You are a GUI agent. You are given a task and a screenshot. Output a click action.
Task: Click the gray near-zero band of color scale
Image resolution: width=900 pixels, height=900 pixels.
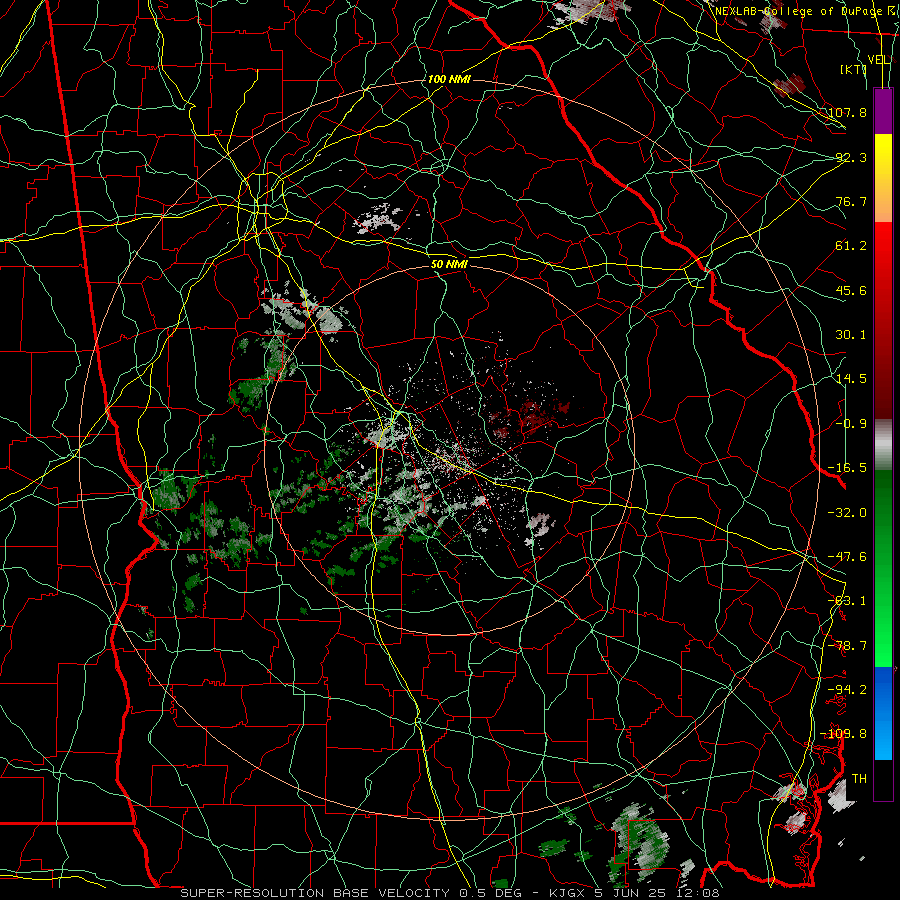(x=883, y=445)
